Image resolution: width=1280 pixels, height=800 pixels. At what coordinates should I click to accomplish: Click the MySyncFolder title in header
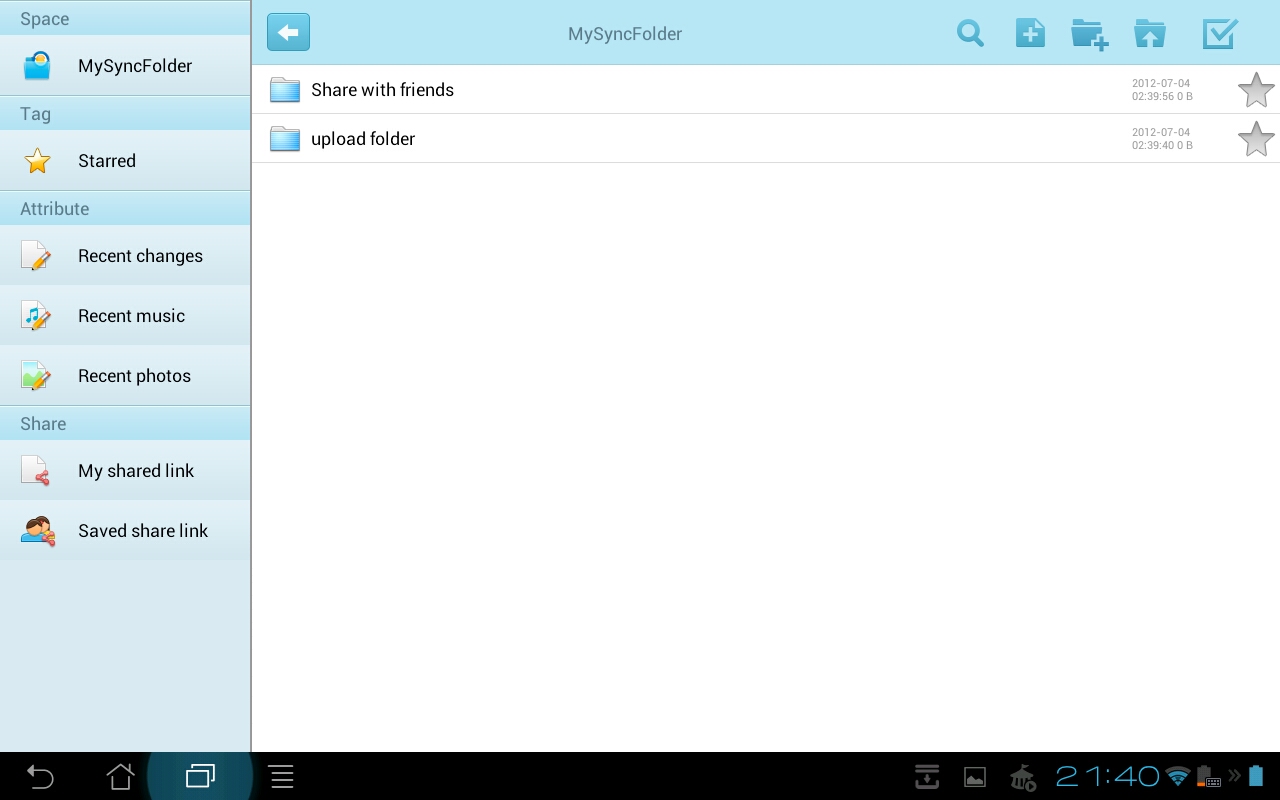click(625, 34)
